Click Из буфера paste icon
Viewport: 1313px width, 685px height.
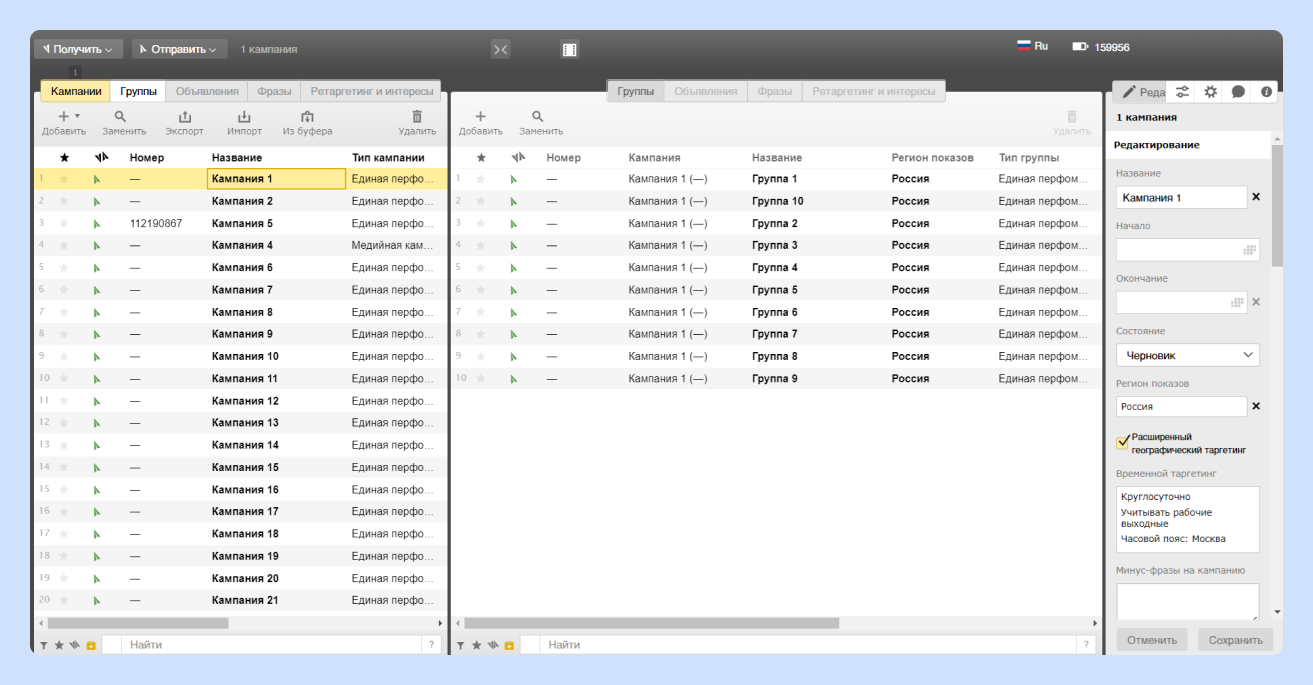[x=307, y=117]
